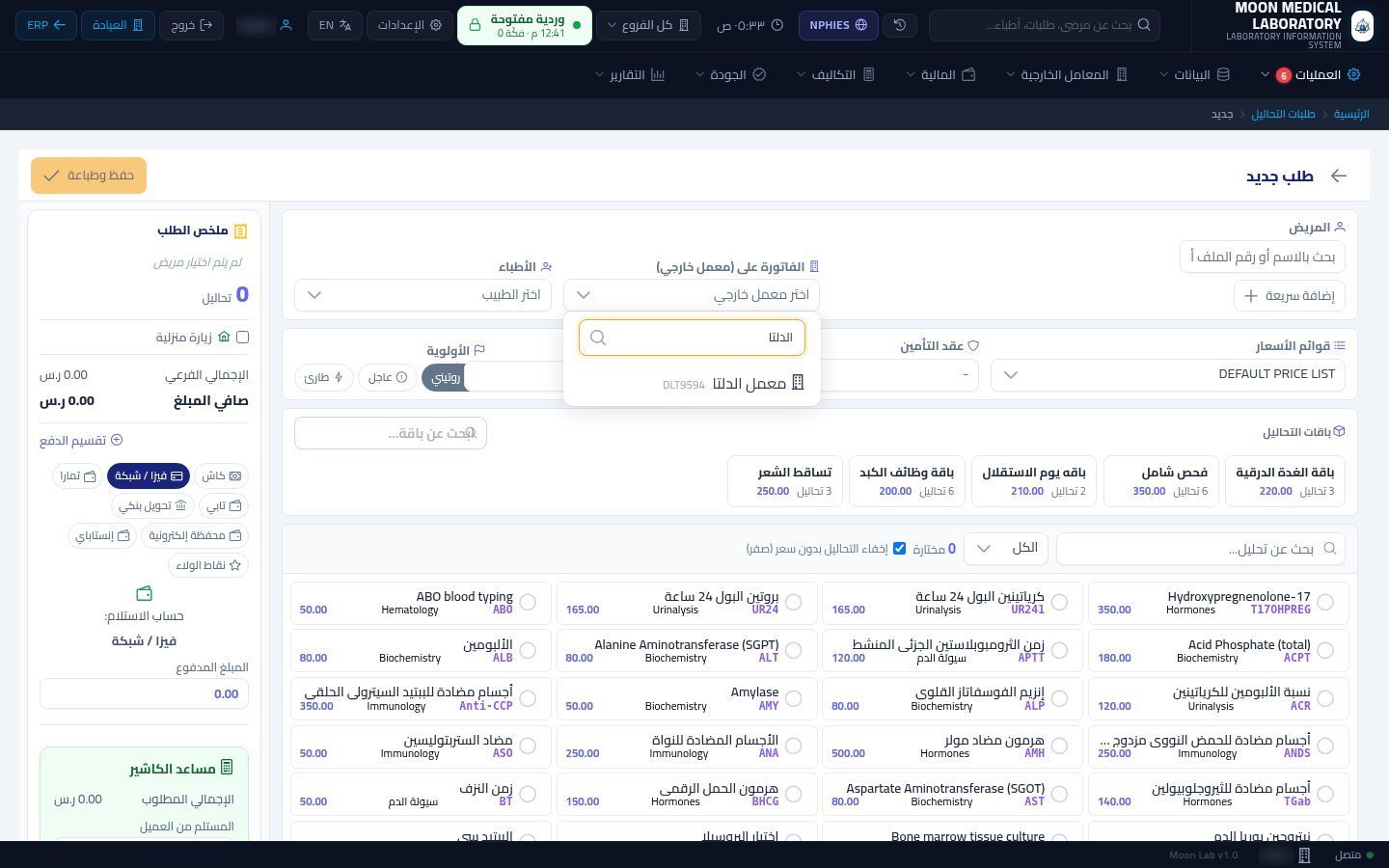
Task: Switch language with the EN button
Action: click(x=335, y=25)
